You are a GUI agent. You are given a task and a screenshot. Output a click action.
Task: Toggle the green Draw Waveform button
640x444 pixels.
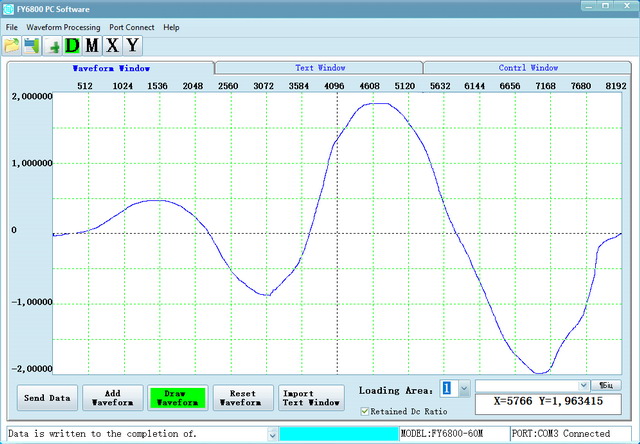(178, 398)
